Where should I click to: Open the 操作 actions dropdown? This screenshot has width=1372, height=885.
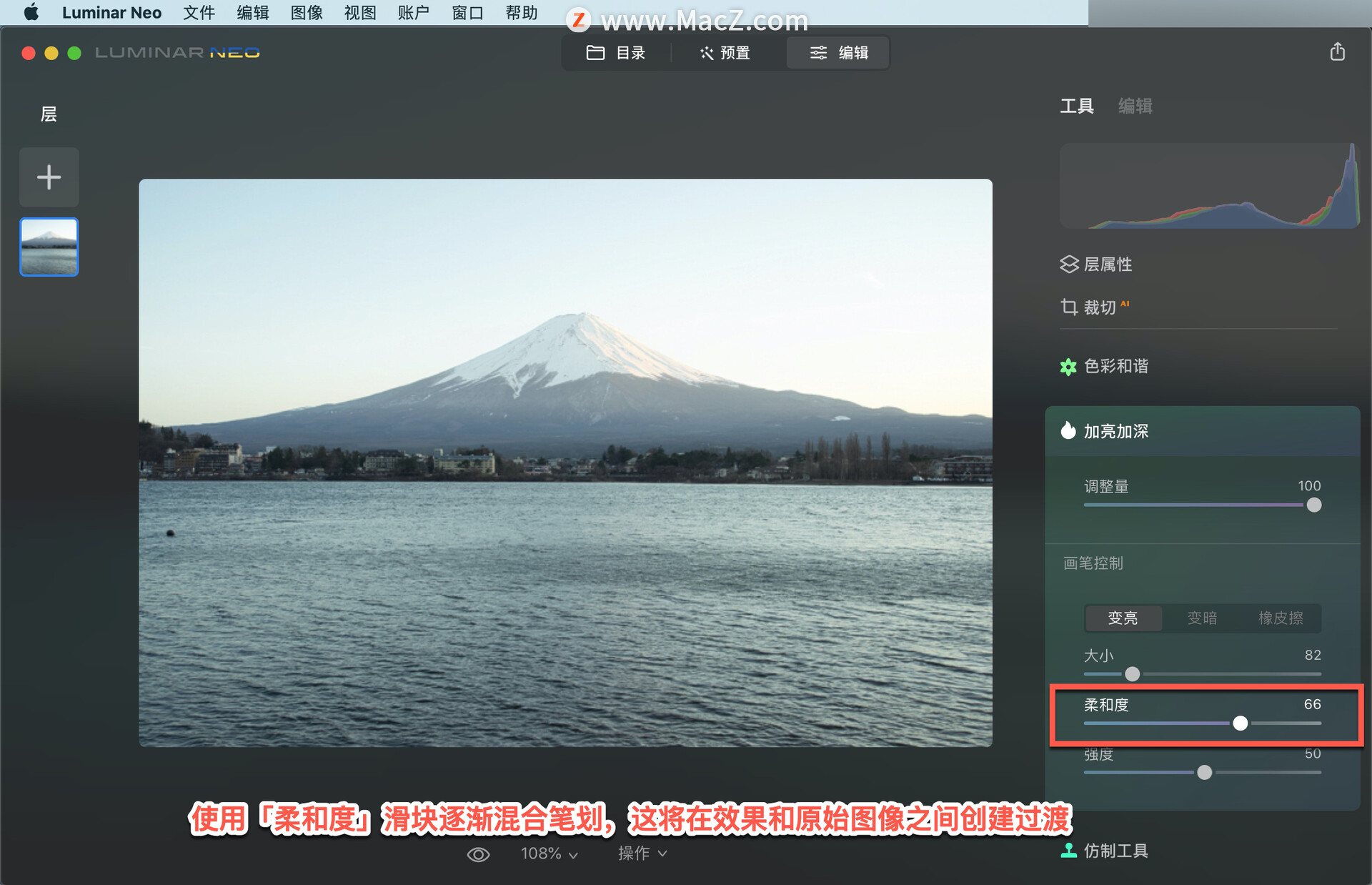coord(642,854)
